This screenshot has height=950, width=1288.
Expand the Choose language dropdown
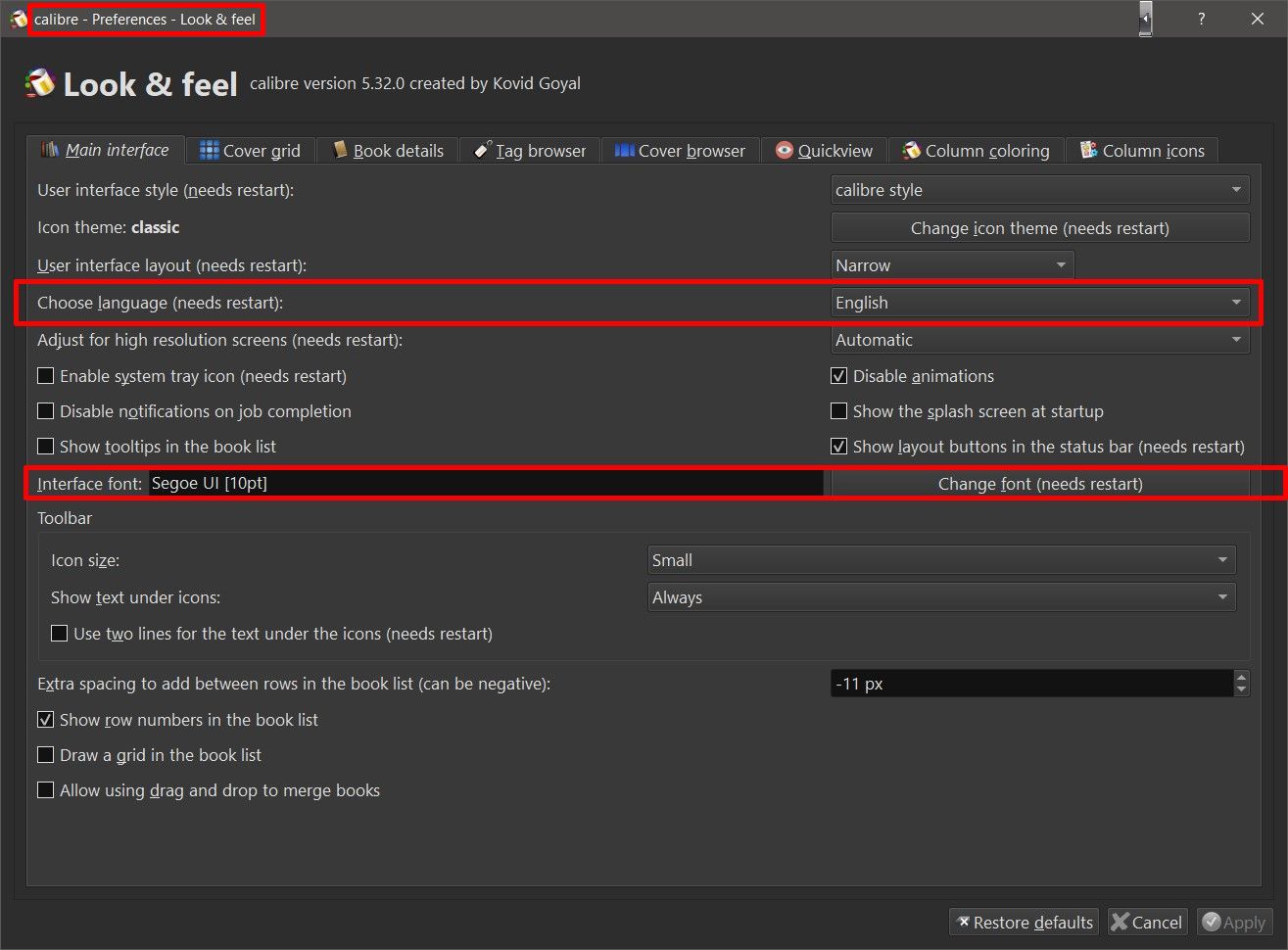point(1039,303)
